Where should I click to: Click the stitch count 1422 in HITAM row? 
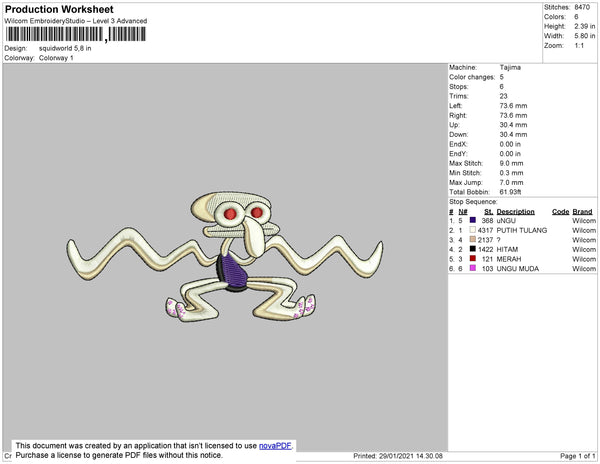(486, 249)
